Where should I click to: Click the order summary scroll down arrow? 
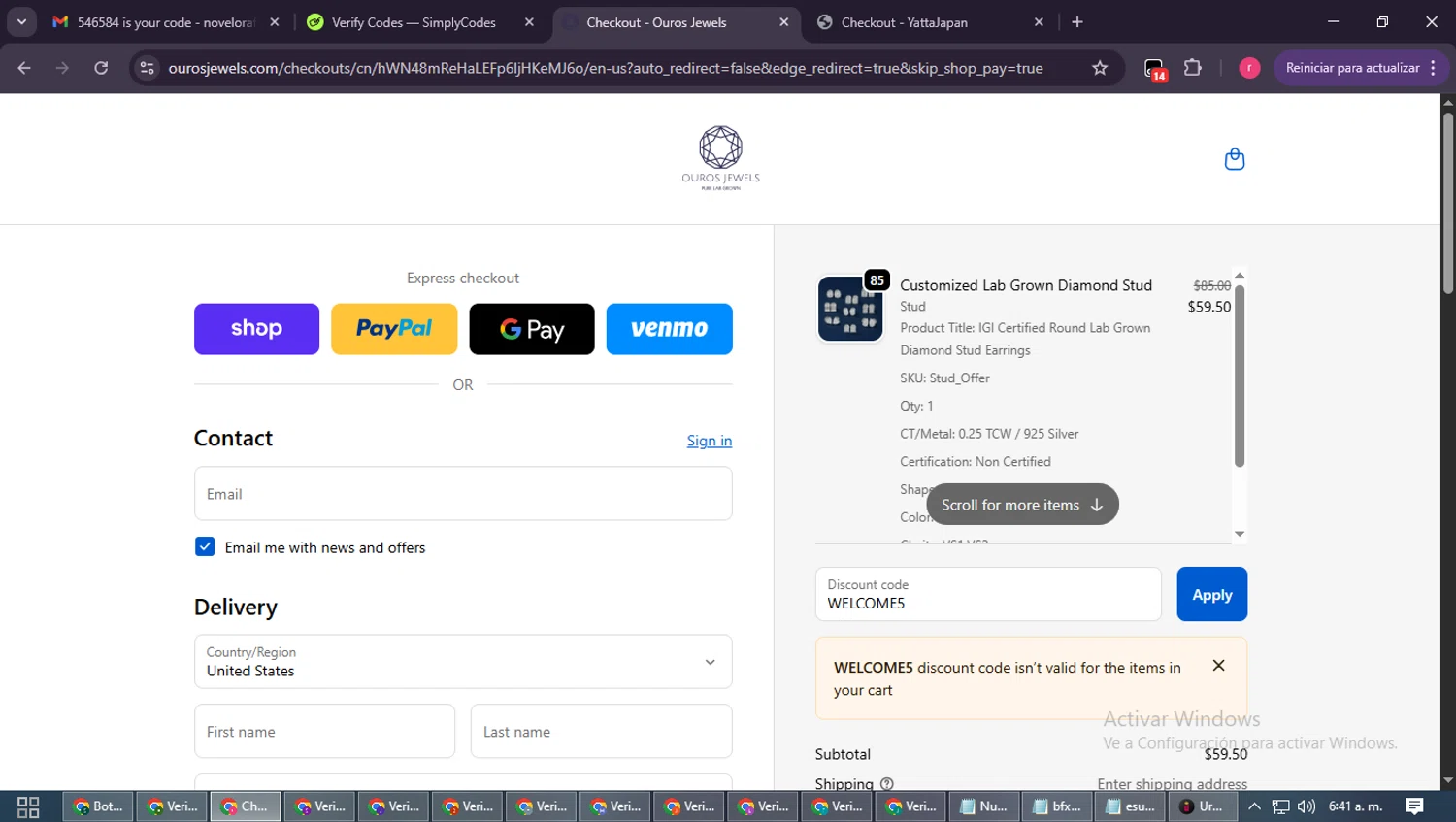(1240, 534)
